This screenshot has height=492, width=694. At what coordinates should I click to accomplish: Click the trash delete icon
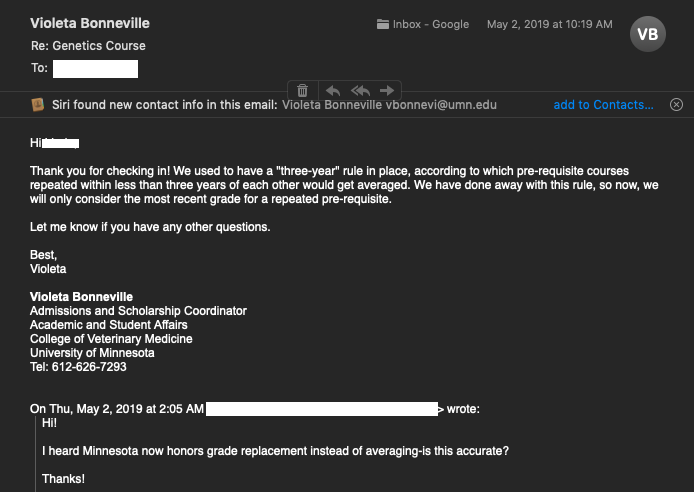(302, 90)
